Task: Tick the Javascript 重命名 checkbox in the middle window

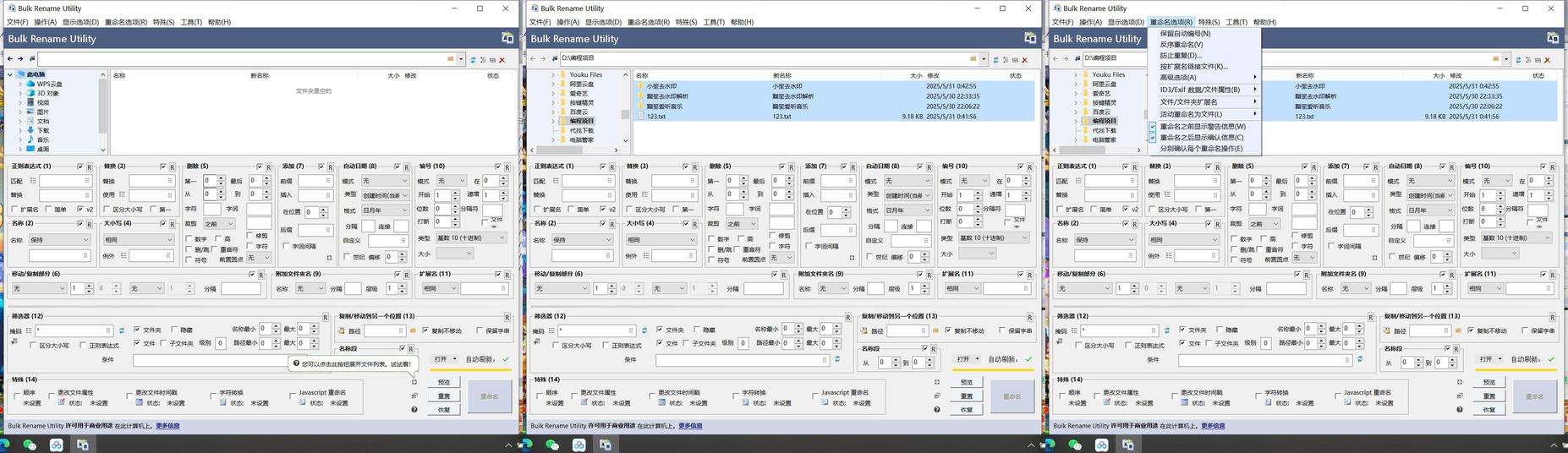Action: [x=814, y=394]
